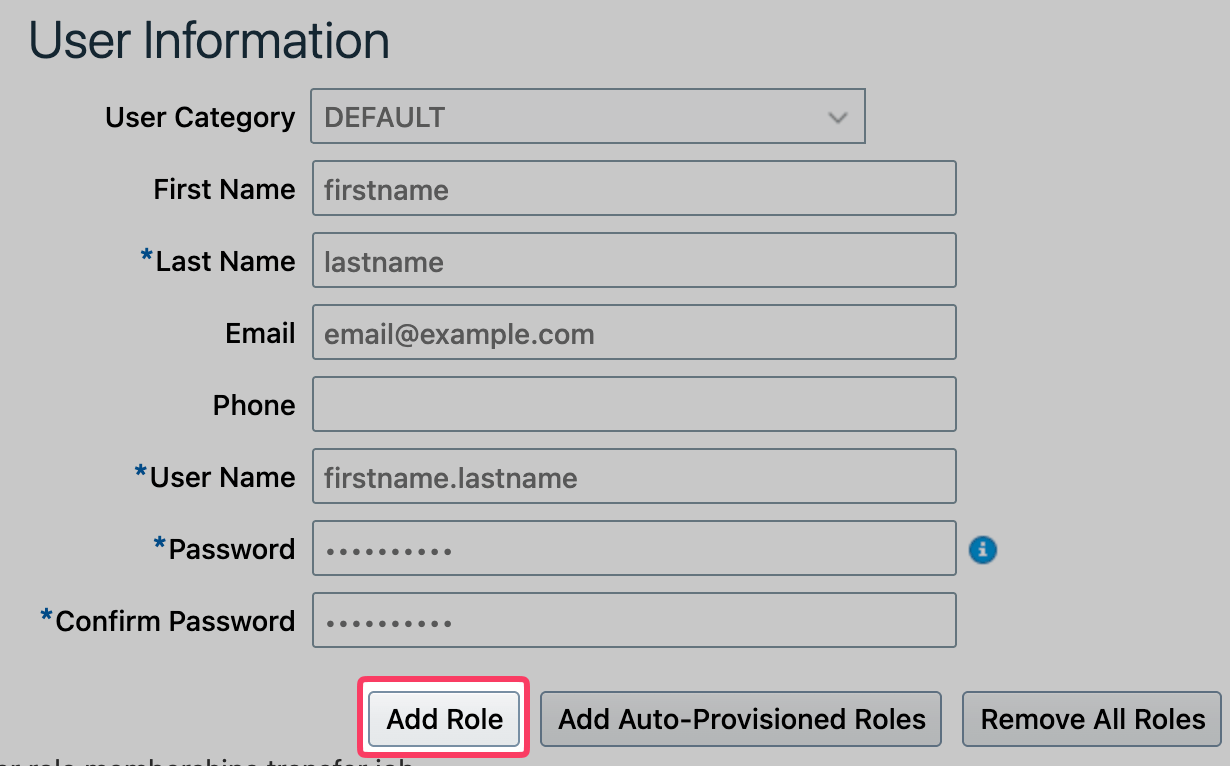This screenshot has height=766, width=1230.
Task: Click the Last Name label
Action: pyautogui.click(x=225, y=261)
